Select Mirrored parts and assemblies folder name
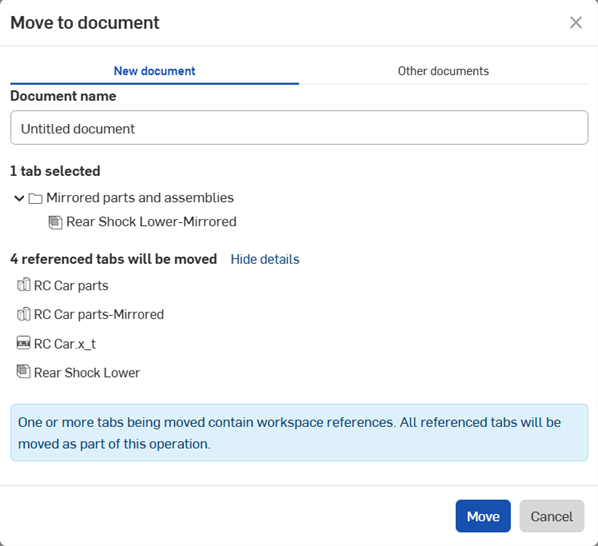Viewport: 598px width, 546px height. pos(140,198)
